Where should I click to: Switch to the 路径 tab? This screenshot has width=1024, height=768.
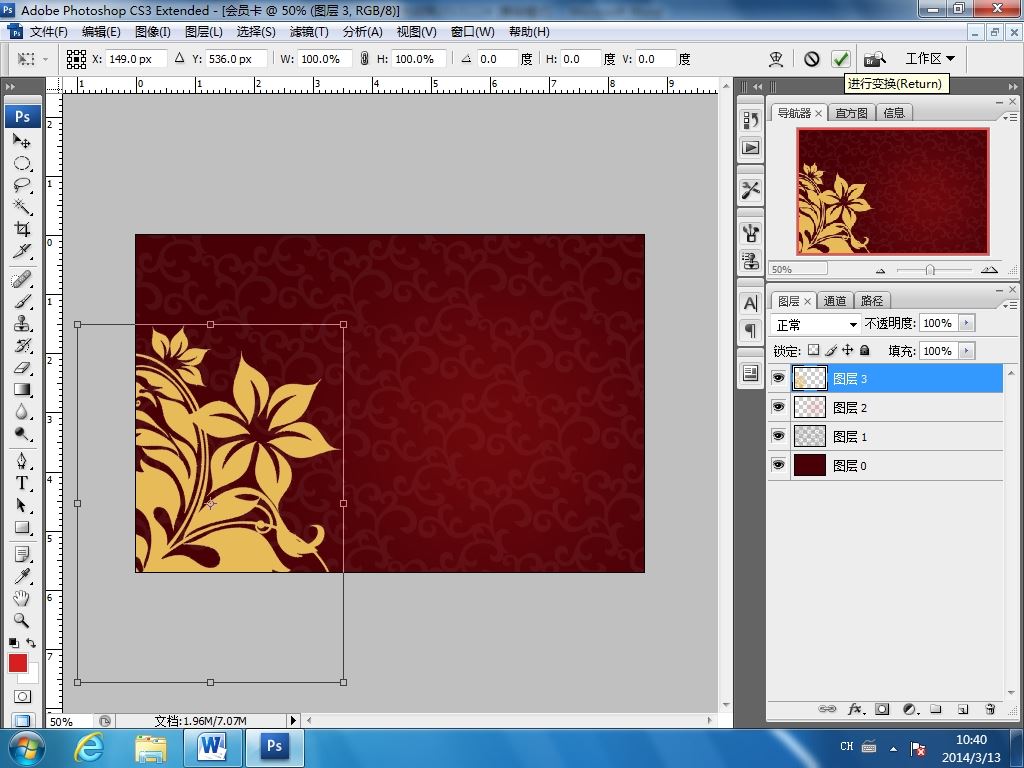point(872,300)
